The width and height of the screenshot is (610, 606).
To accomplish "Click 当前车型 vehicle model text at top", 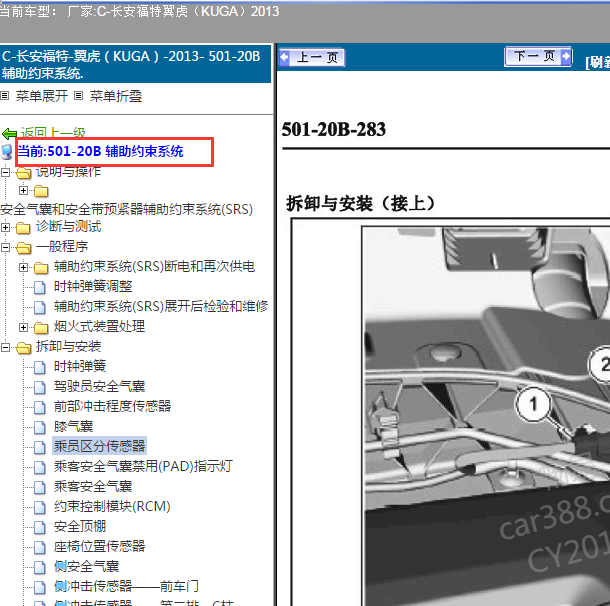I will pyautogui.click(x=139, y=11).
